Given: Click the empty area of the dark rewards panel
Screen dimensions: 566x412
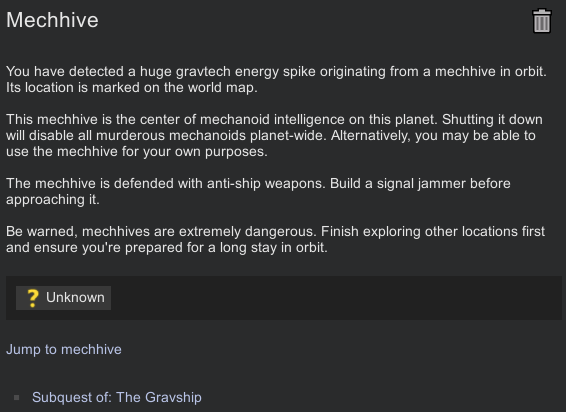Looking at the screenshot, I should [x=336, y=298].
